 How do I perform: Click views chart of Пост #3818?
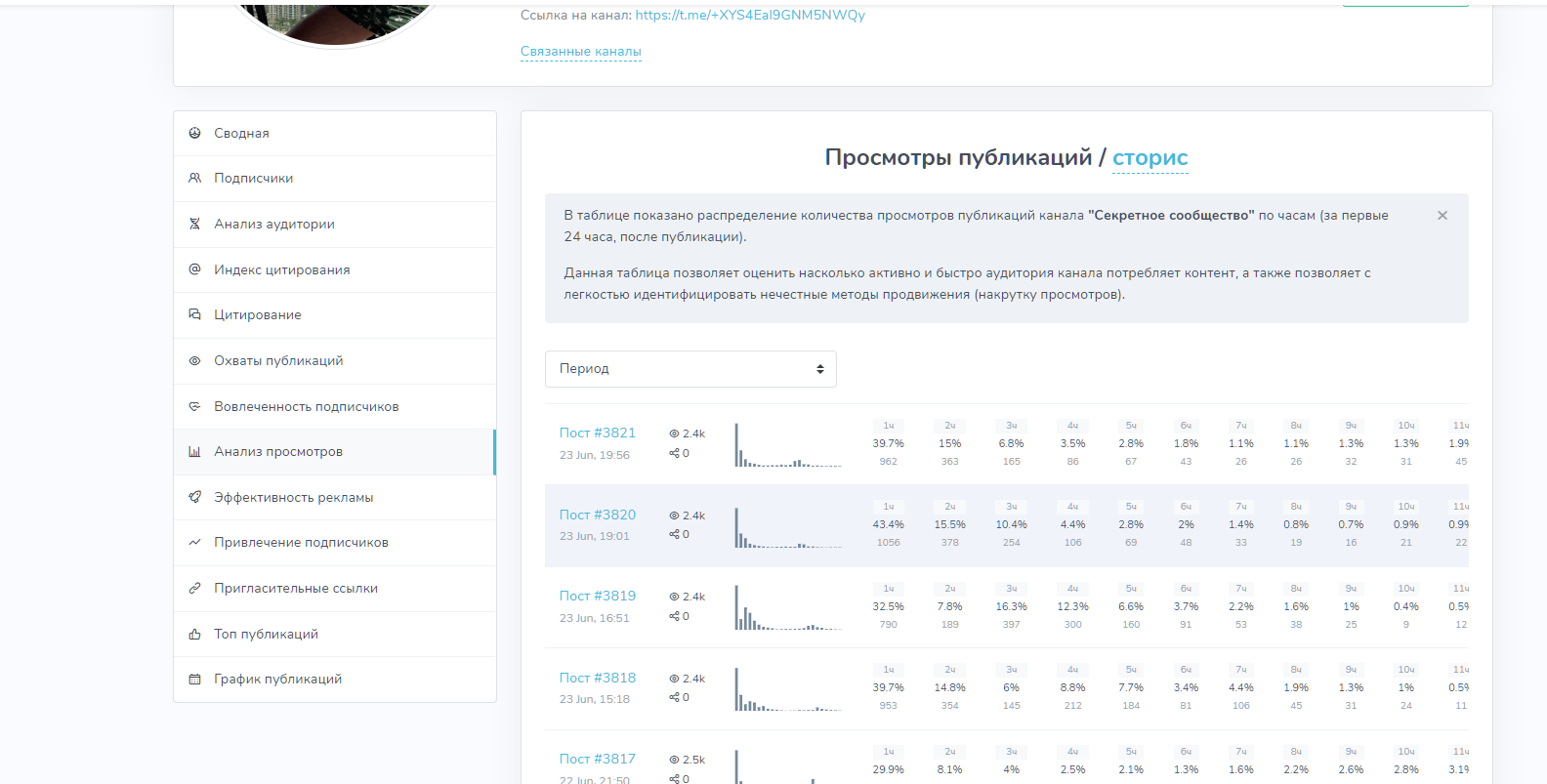pos(788,689)
